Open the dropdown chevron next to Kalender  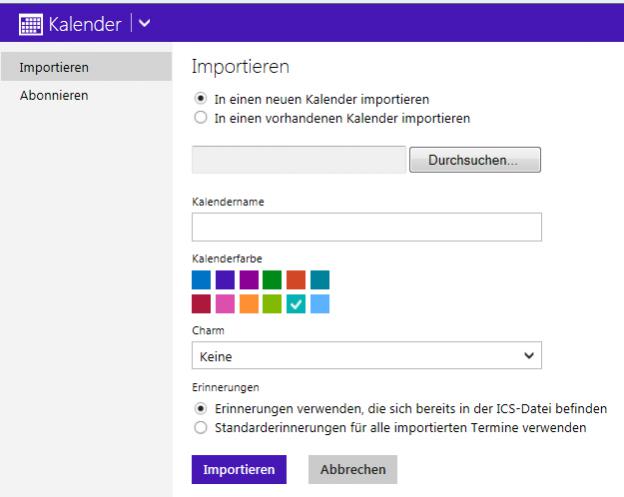coord(144,23)
